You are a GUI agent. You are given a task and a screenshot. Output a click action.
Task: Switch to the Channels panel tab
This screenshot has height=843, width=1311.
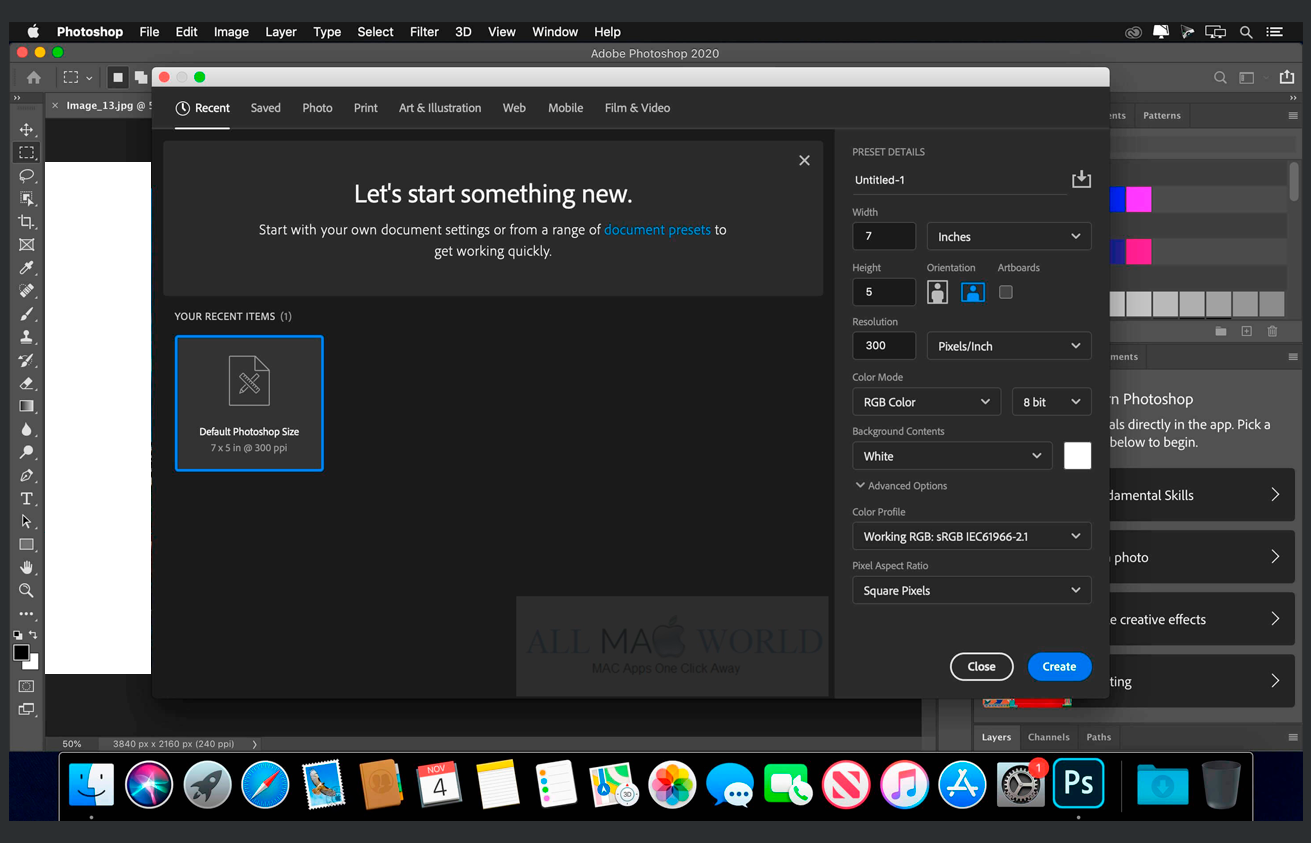(1048, 737)
